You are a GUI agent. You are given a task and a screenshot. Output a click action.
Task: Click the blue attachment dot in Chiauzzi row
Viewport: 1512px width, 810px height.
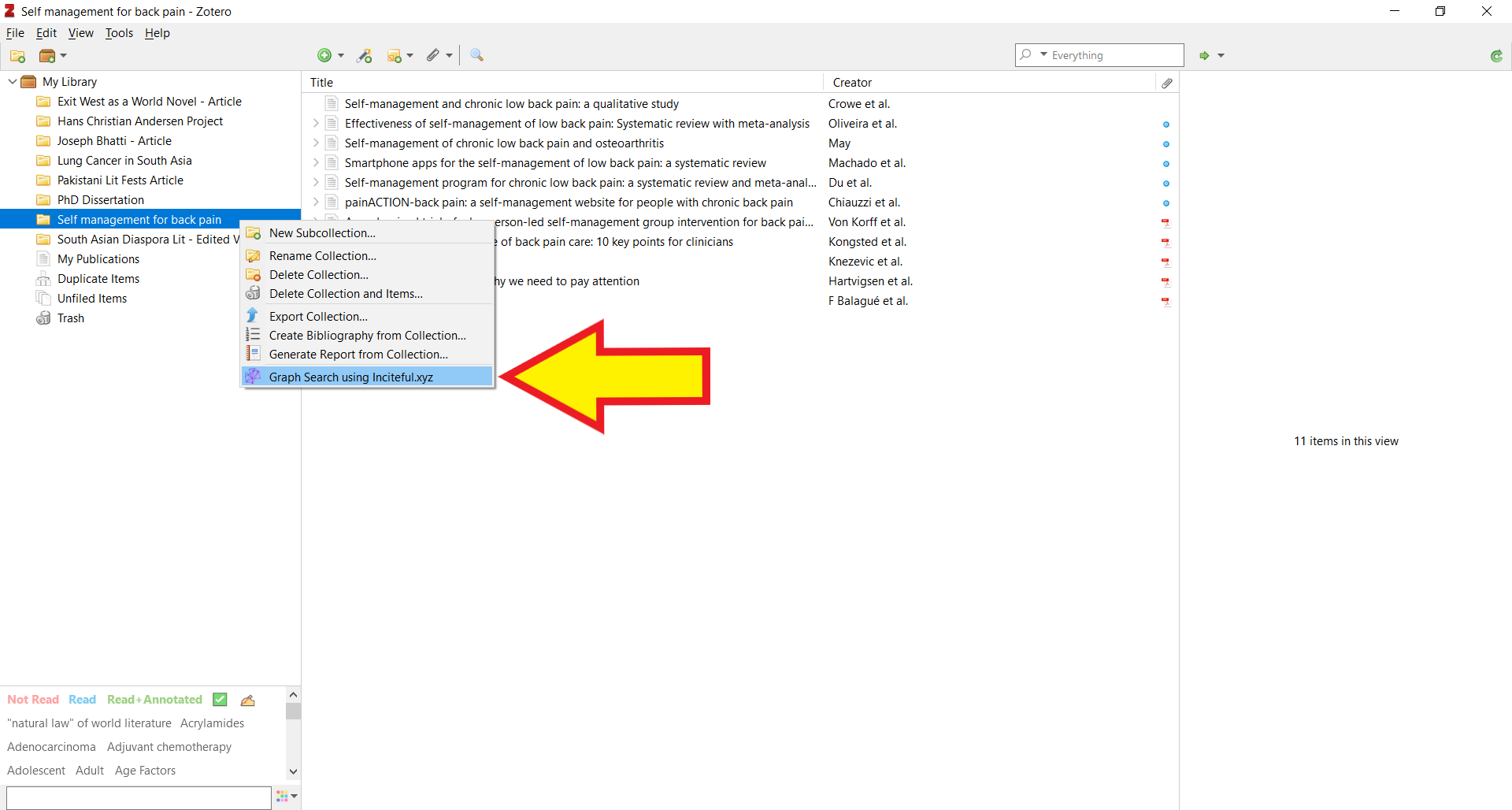[1166, 203]
